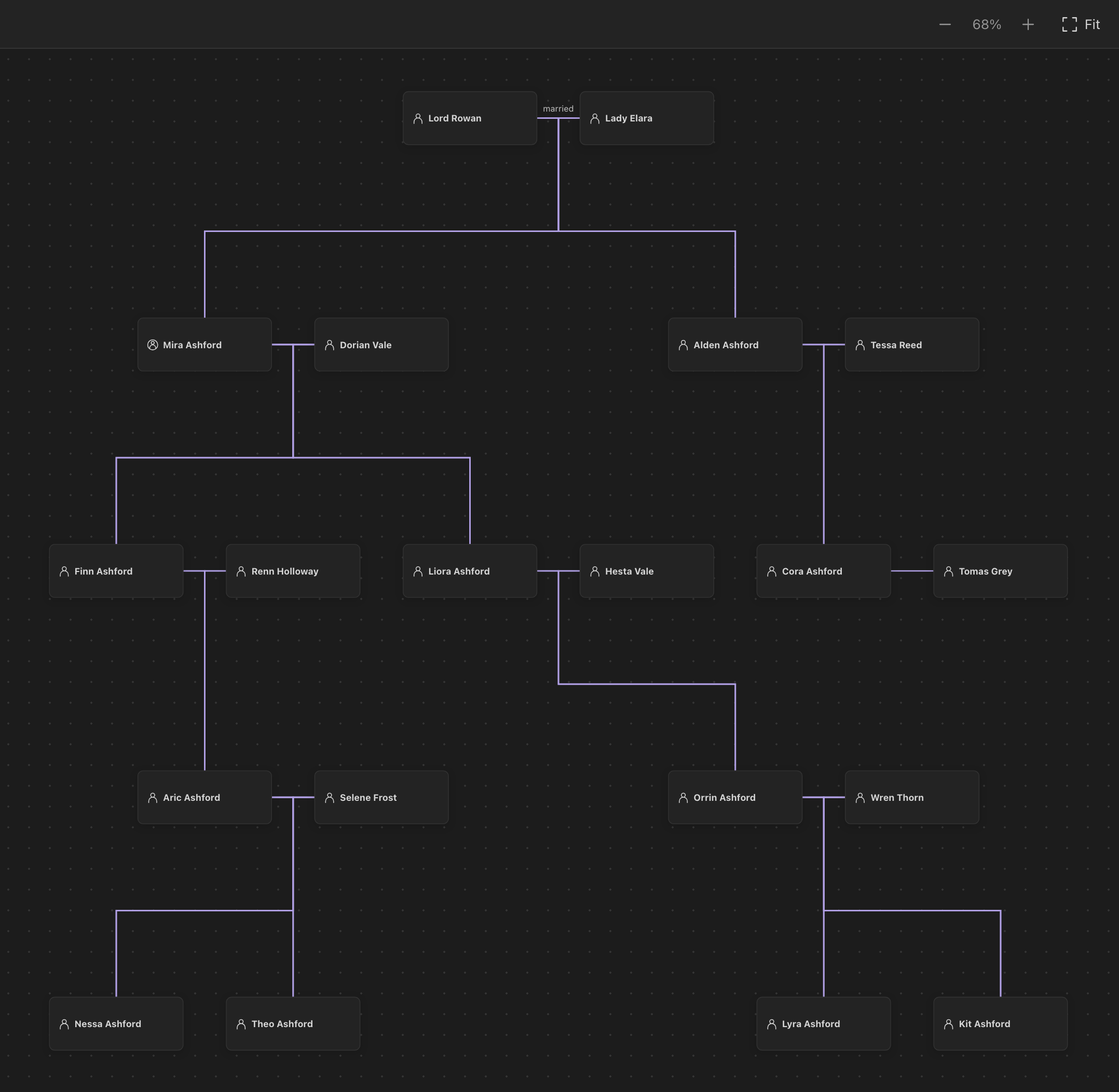Click the Tessa Reed name label
Image resolution: width=1119 pixels, height=1092 pixels.
pyautogui.click(x=896, y=345)
